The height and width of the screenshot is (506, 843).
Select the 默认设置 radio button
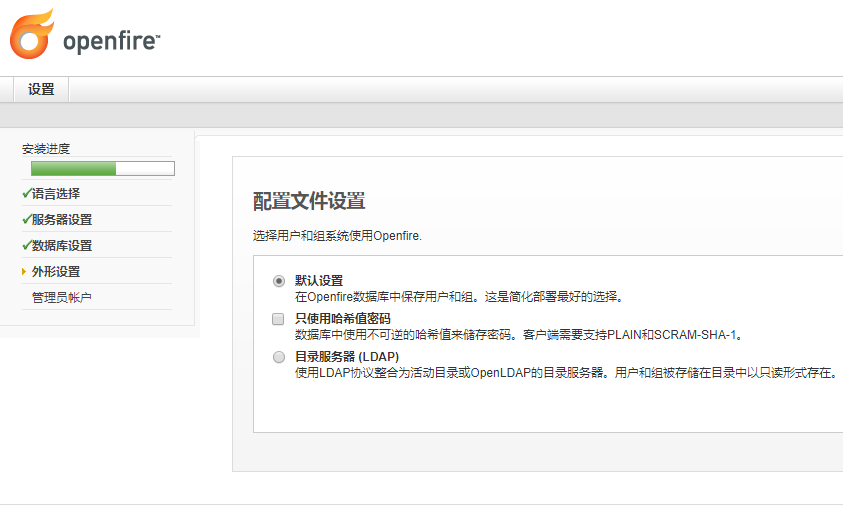(278, 281)
